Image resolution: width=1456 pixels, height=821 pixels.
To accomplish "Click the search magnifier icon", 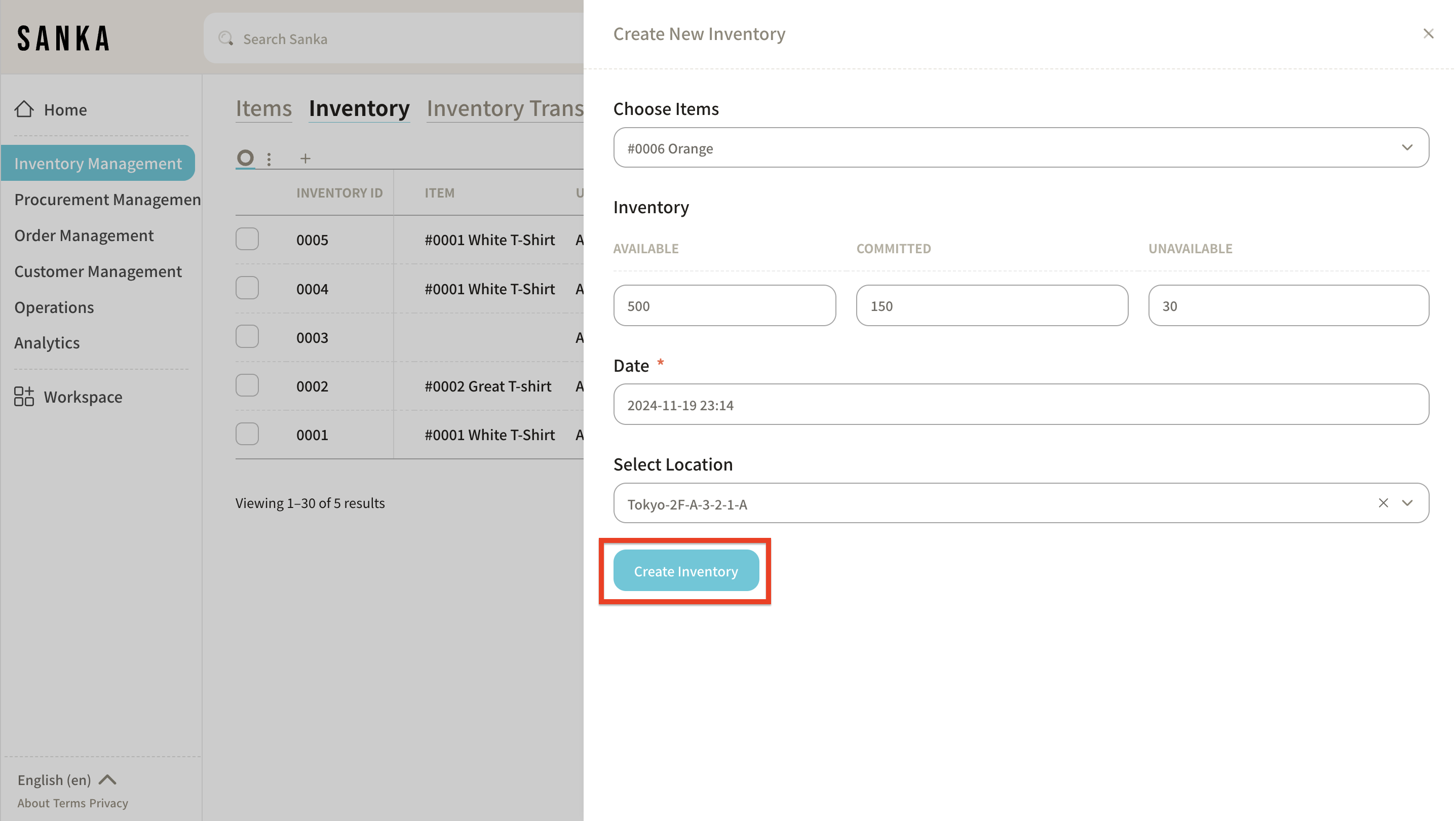I will pos(226,38).
